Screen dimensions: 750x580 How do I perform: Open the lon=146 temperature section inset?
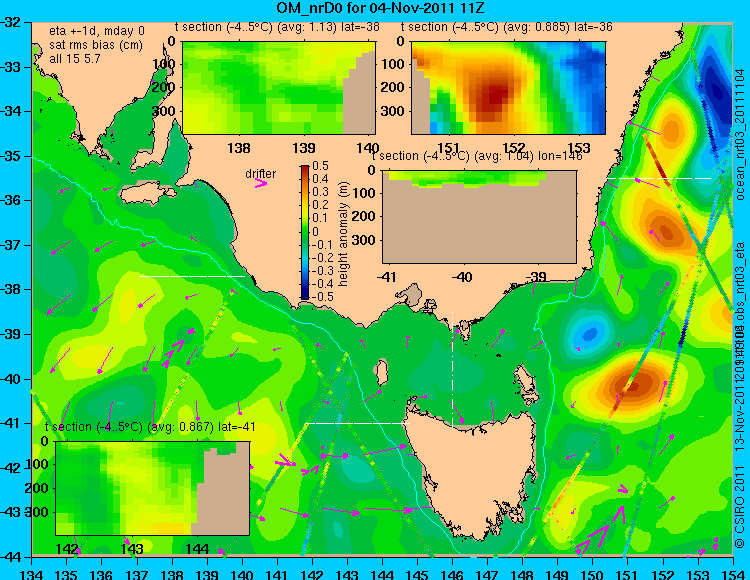click(479, 217)
